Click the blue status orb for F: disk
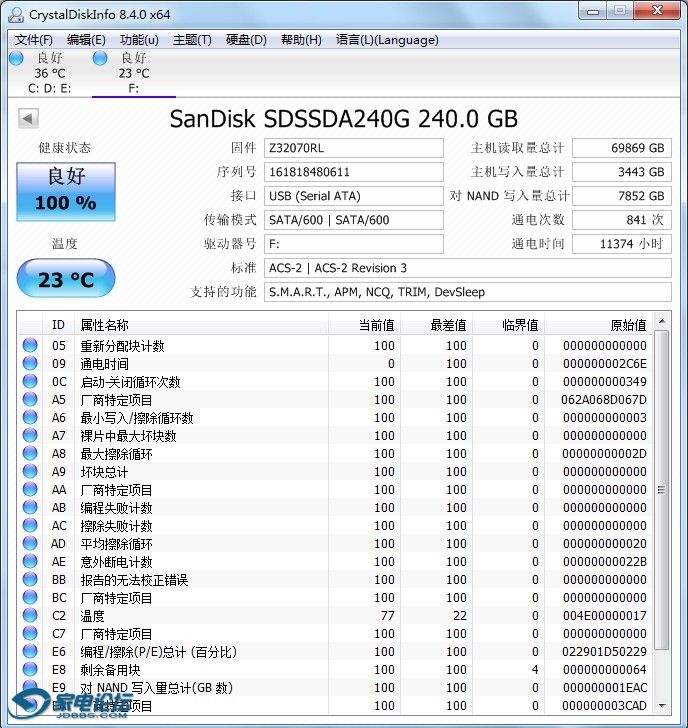688x728 pixels. (100, 58)
